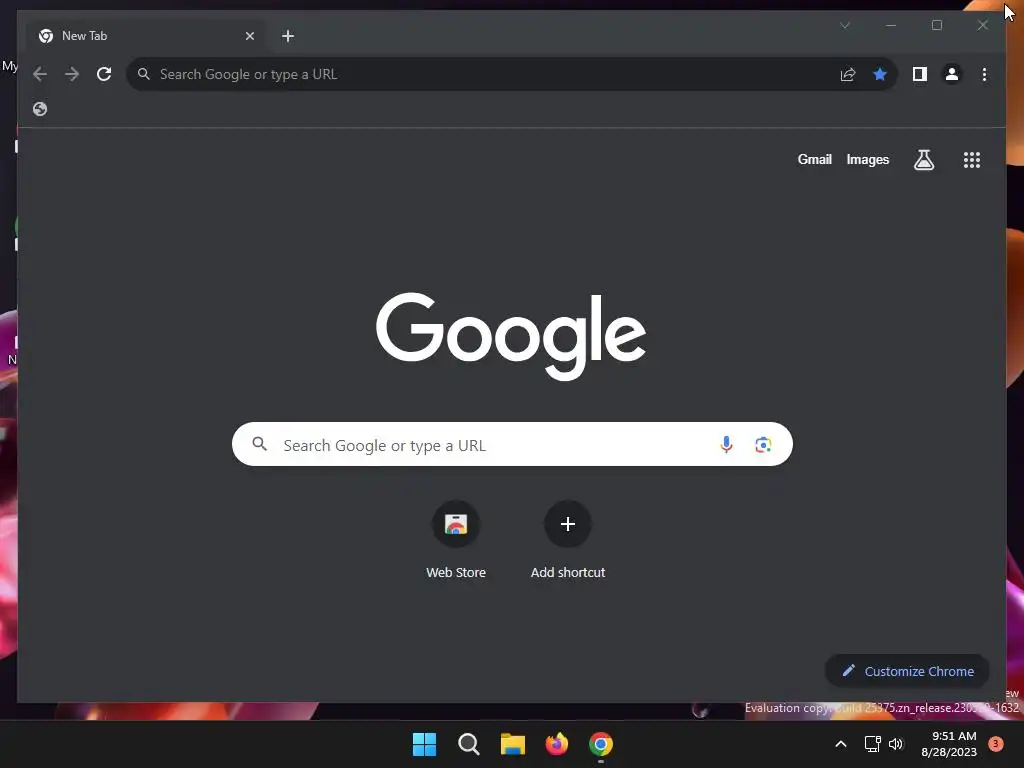Open the share this page icon
Screen dimensions: 1024x768
tap(848, 74)
